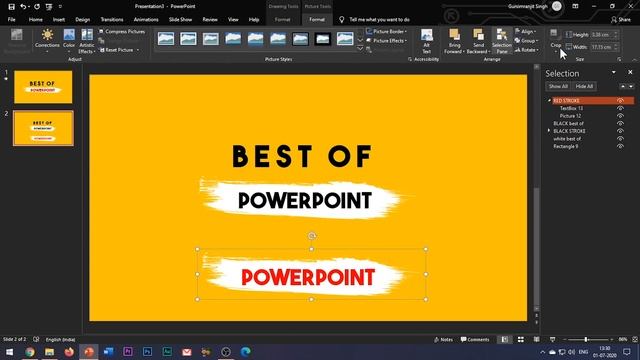Save the presentation from quick access toolbar
This screenshot has width=640, height=360.
click(x=11, y=7)
